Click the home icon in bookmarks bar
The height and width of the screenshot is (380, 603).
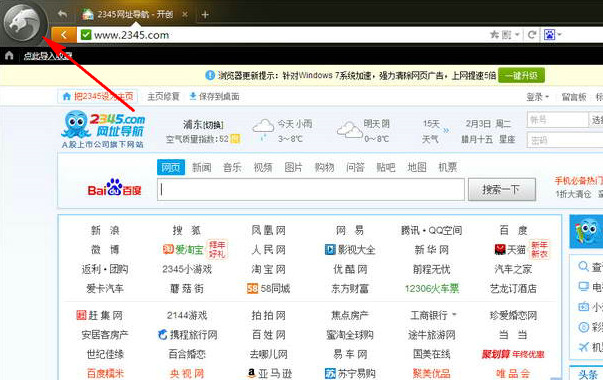tap(9, 56)
